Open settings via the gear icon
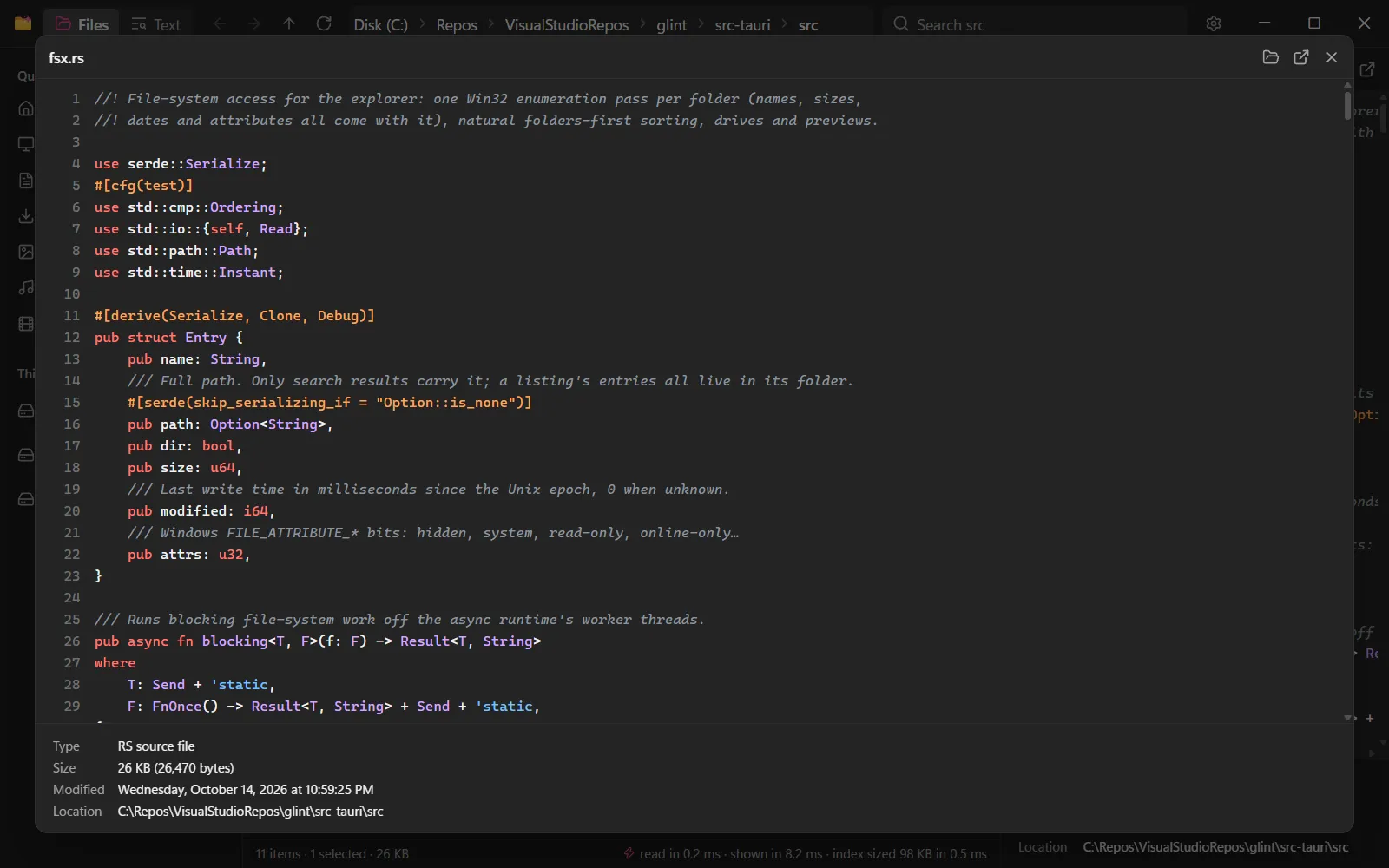 pos(1214,24)
